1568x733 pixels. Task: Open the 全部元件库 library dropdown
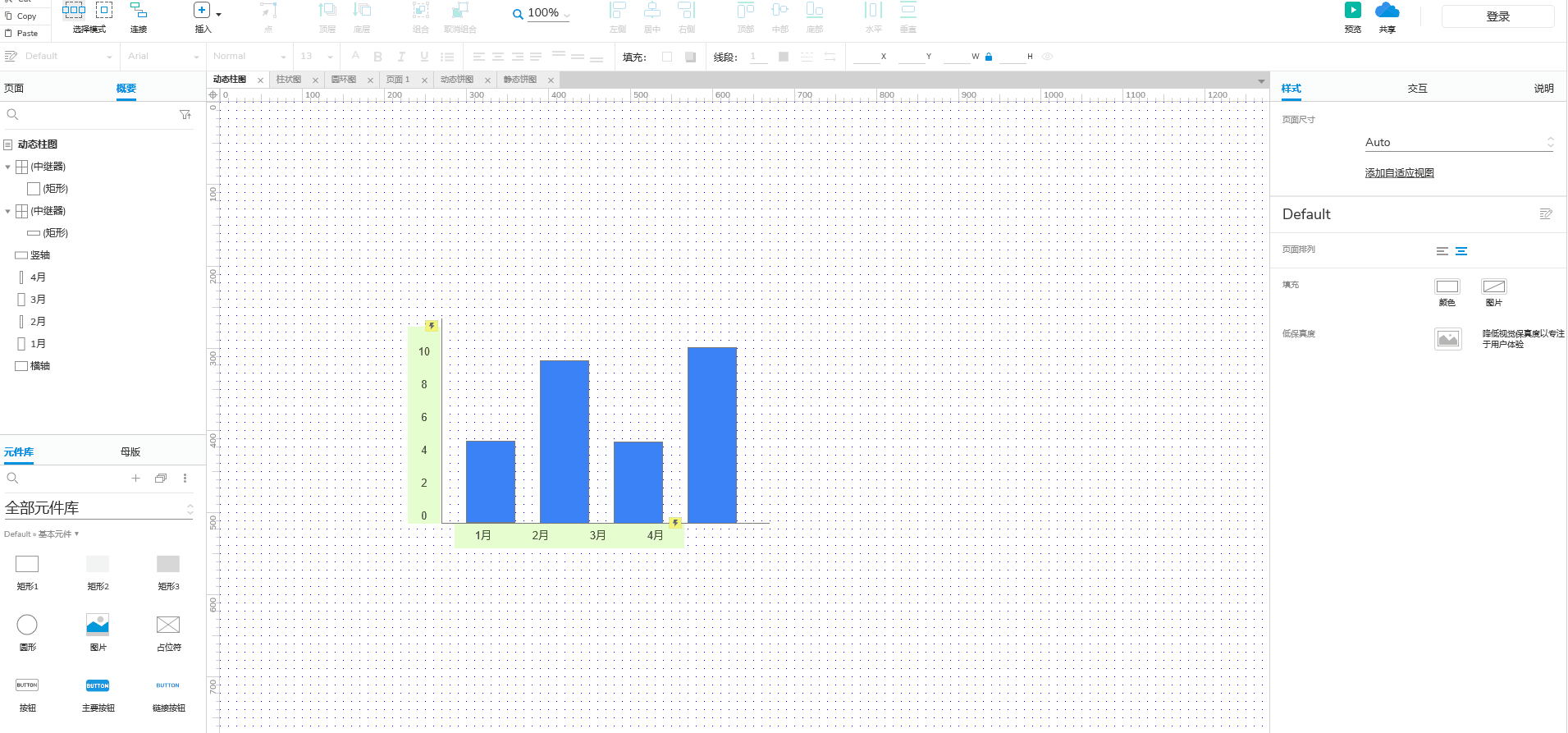pos(99,508)
